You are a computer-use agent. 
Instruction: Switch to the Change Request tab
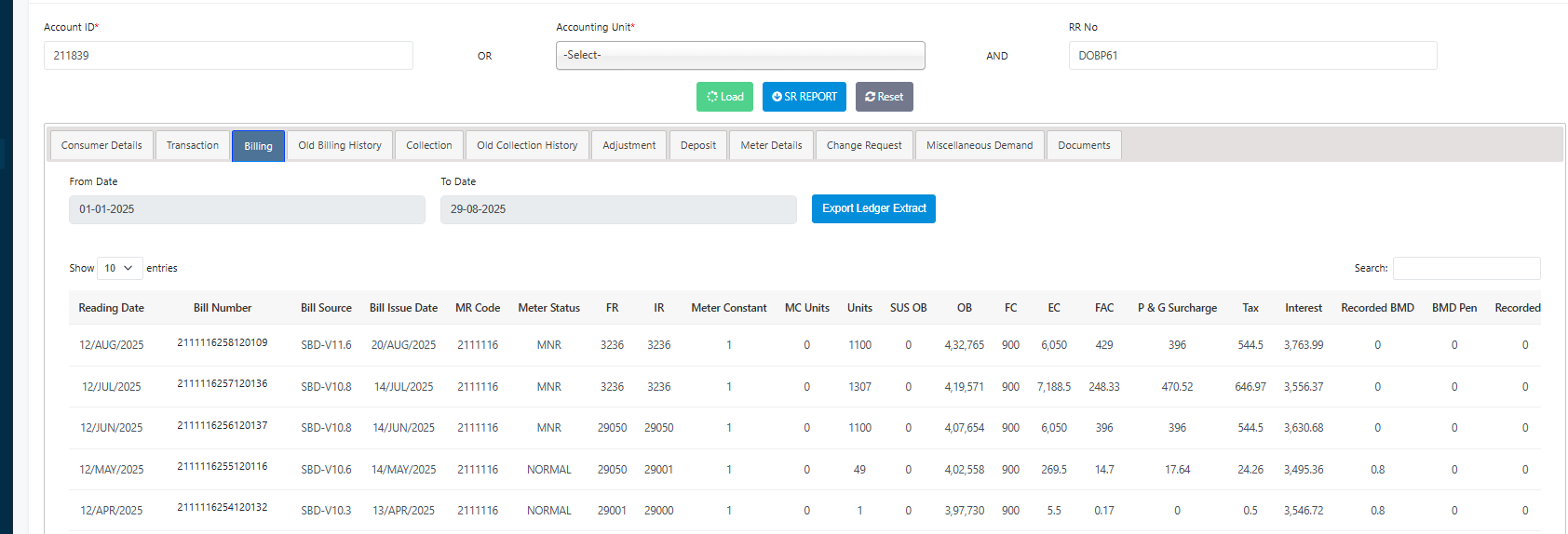coord(864,145)
